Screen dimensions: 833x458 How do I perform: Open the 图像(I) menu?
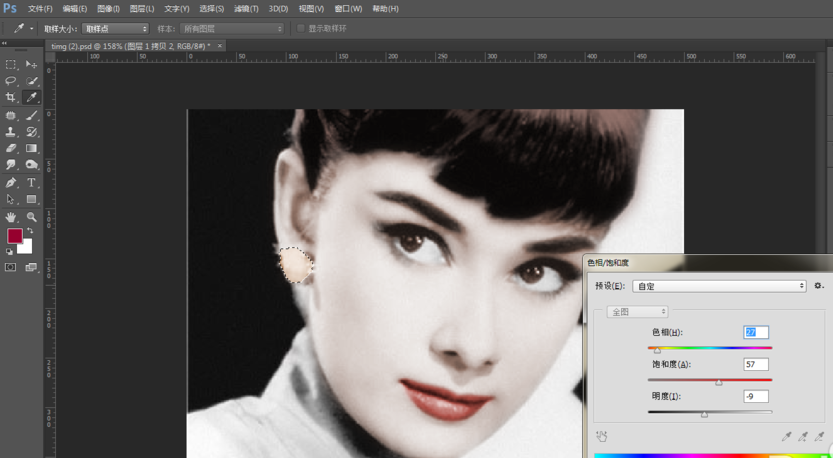coord(108,9)
